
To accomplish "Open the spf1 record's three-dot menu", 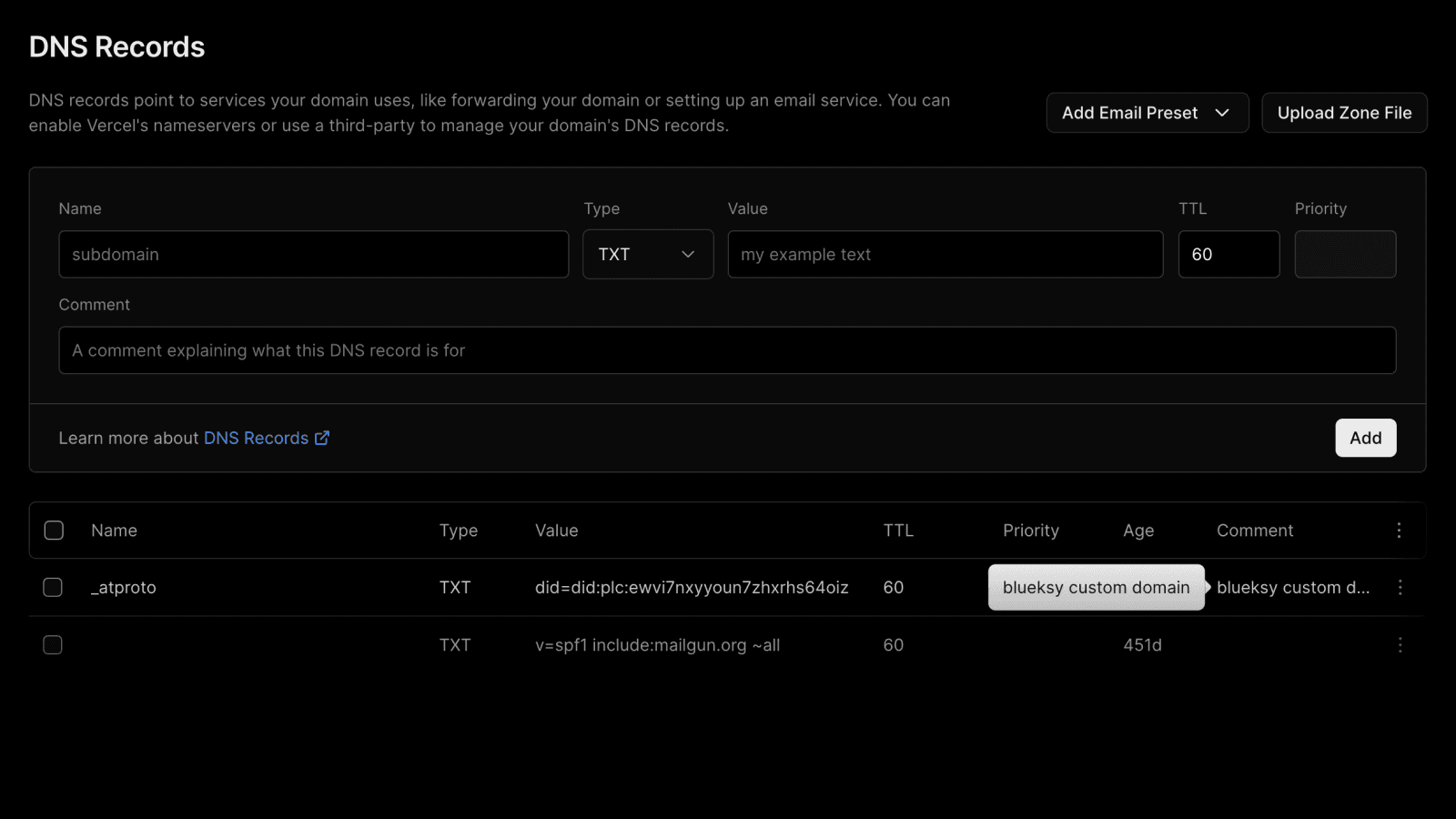I will 1400,645.
